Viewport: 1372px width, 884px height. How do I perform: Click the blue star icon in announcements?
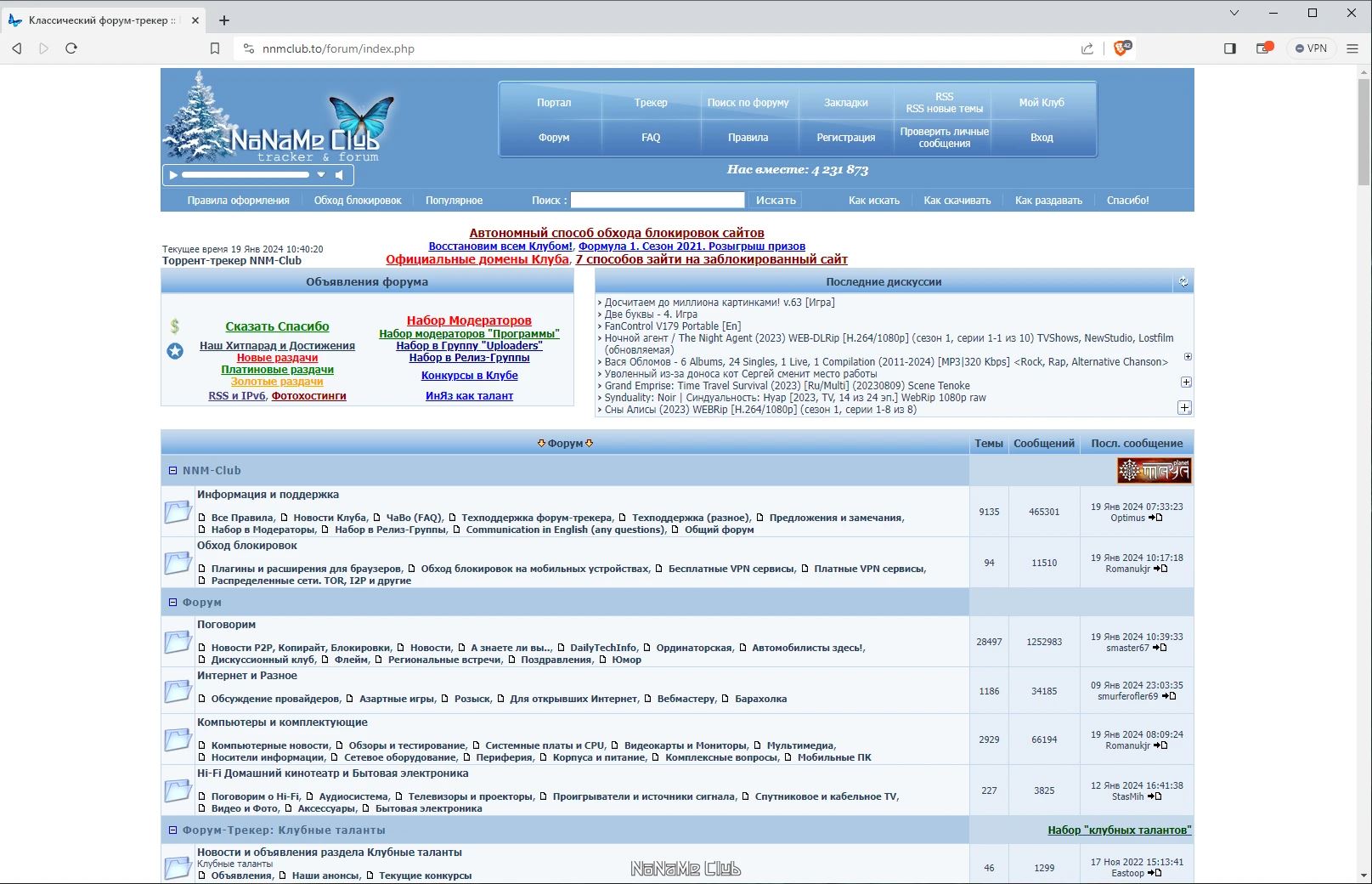[x=175, y=351]
